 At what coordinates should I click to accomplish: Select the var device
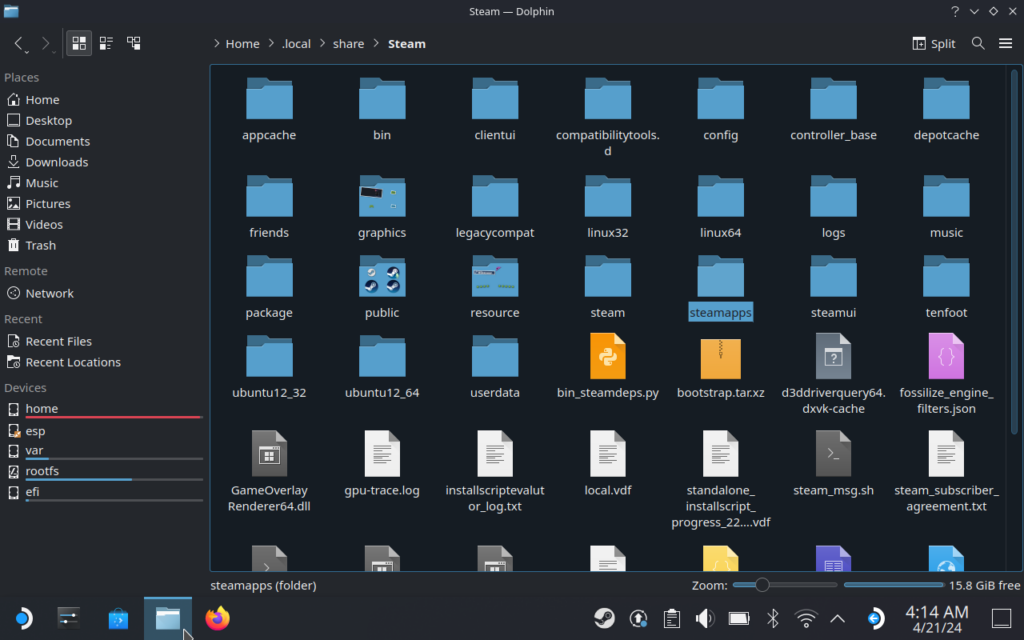tap(103, 451)
